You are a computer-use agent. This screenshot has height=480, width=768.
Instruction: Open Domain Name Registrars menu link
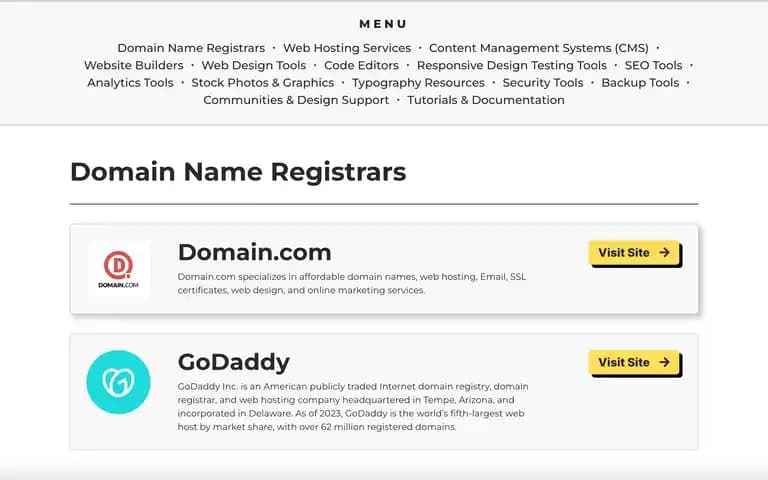click(191, 48)
